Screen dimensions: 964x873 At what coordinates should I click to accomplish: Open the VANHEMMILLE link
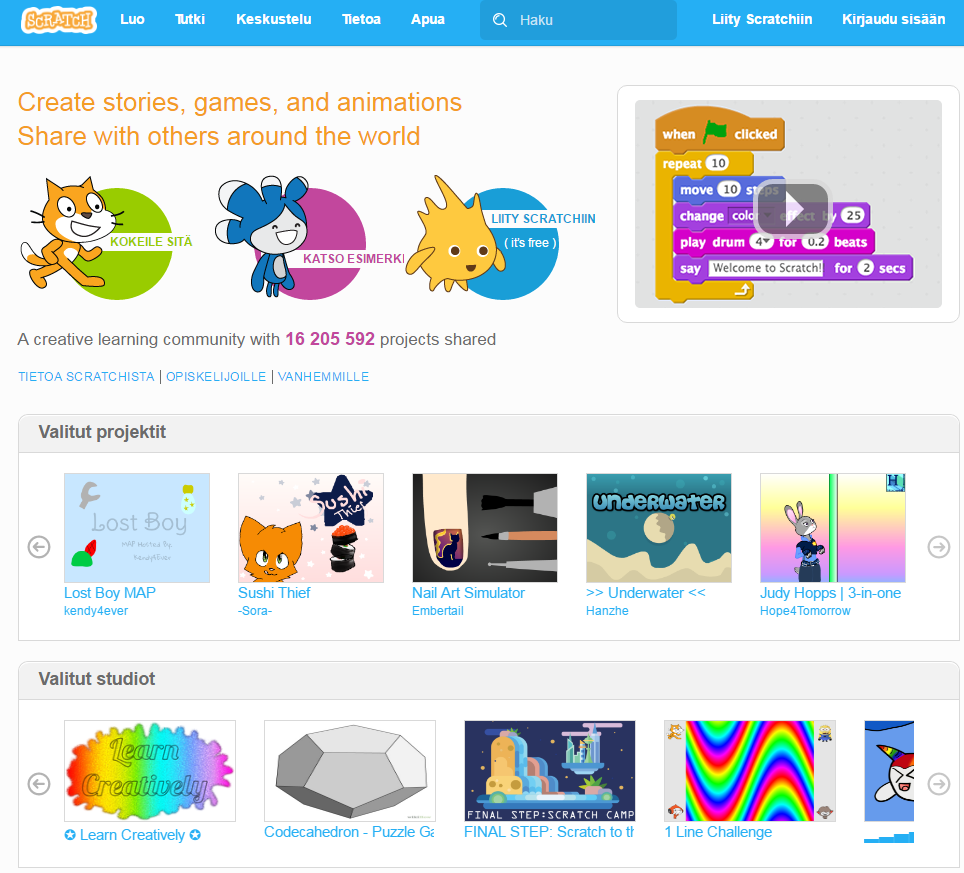tap(323, 376)
